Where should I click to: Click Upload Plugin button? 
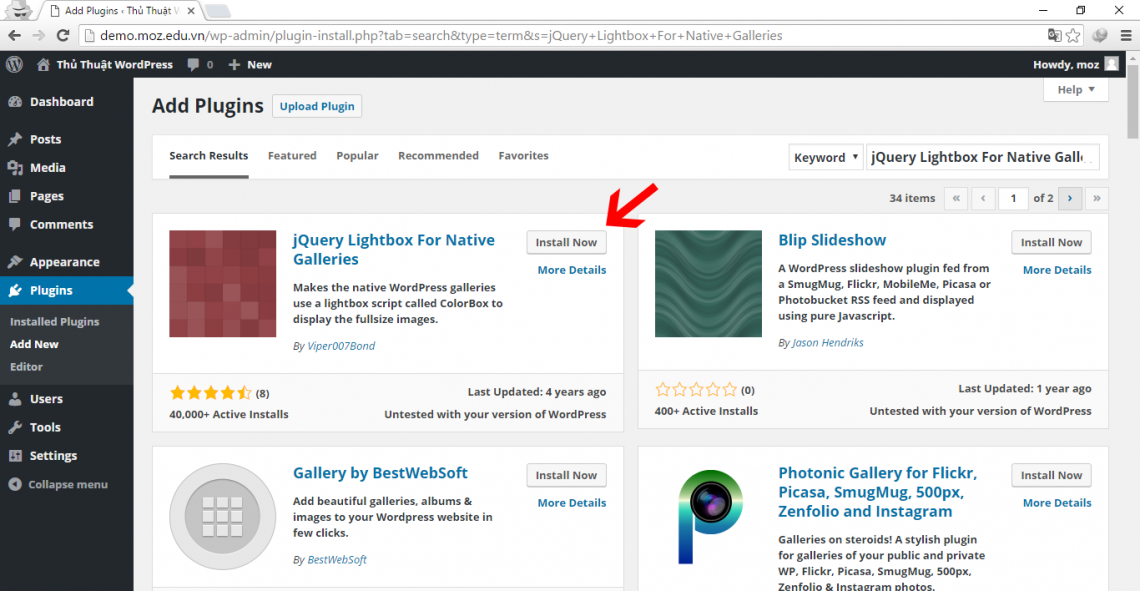coord(316,106)
